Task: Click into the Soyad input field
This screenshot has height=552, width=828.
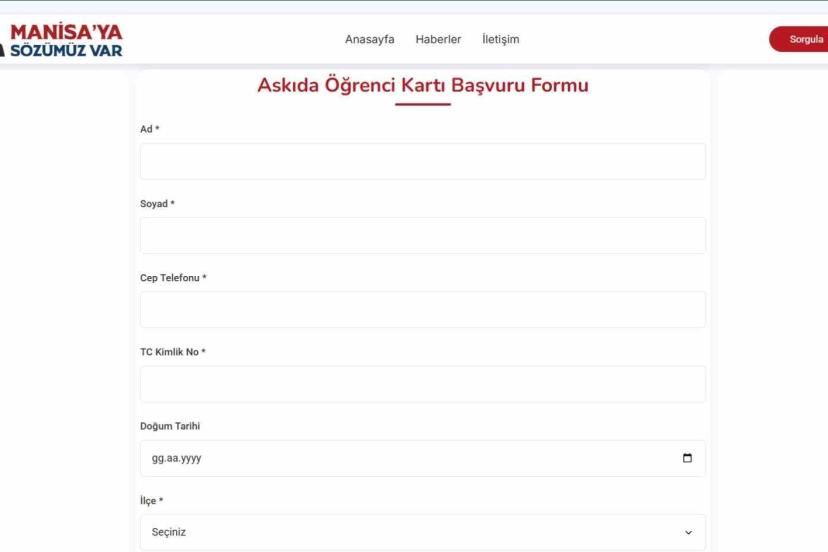Action: click(x=422, y=235)
